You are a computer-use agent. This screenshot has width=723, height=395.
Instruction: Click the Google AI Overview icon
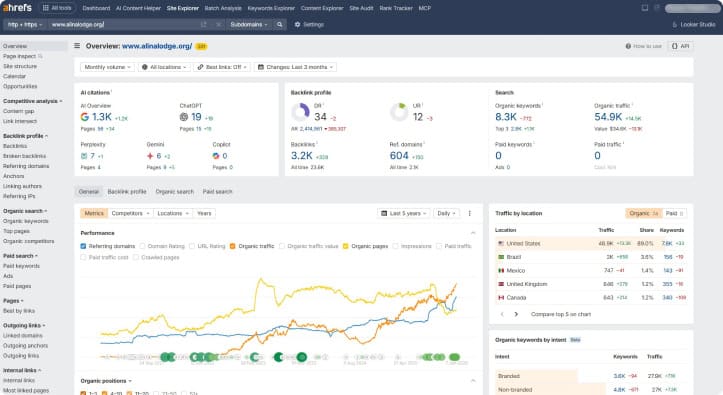click(x=84, y=117)
